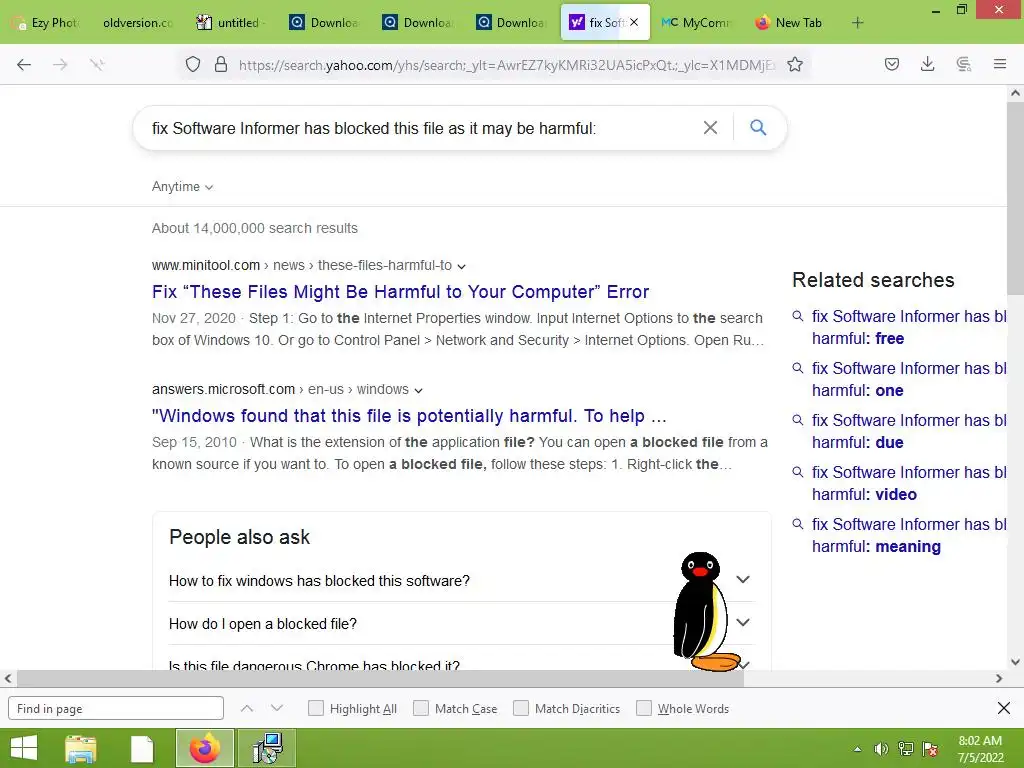Click the scroll down arrow
The image size is (1024, 768).
coord(1015,662)
